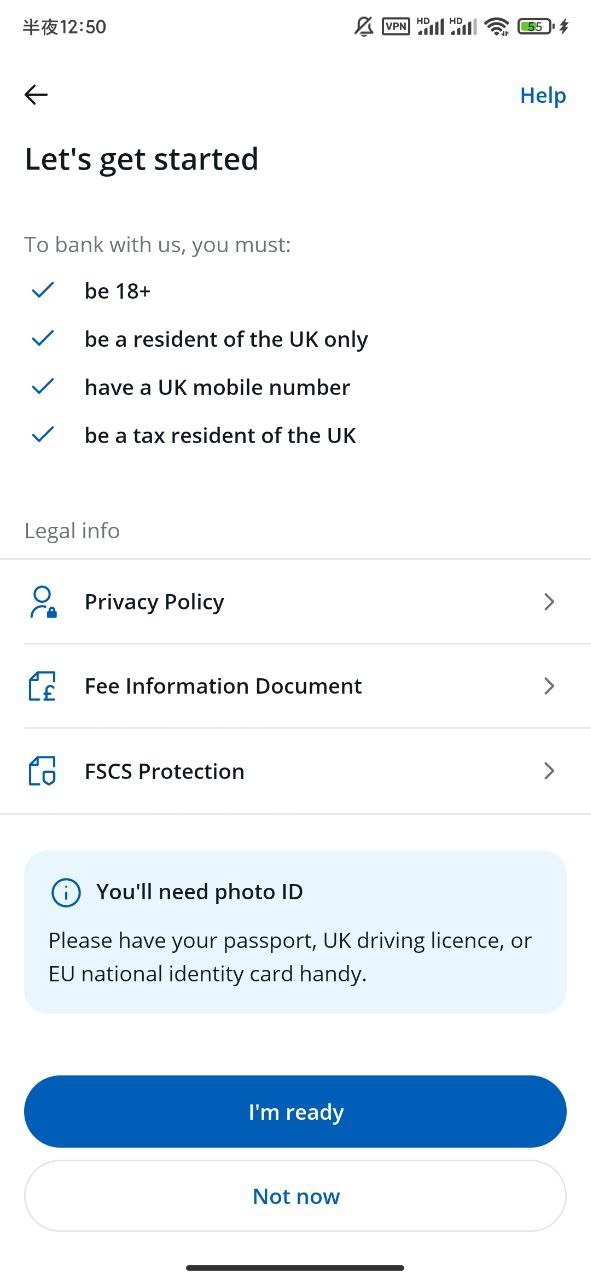The height and width of the screenshot is (1280, 591).
Task: Open the Fee Information Document entry
Action: coord(295,686)
